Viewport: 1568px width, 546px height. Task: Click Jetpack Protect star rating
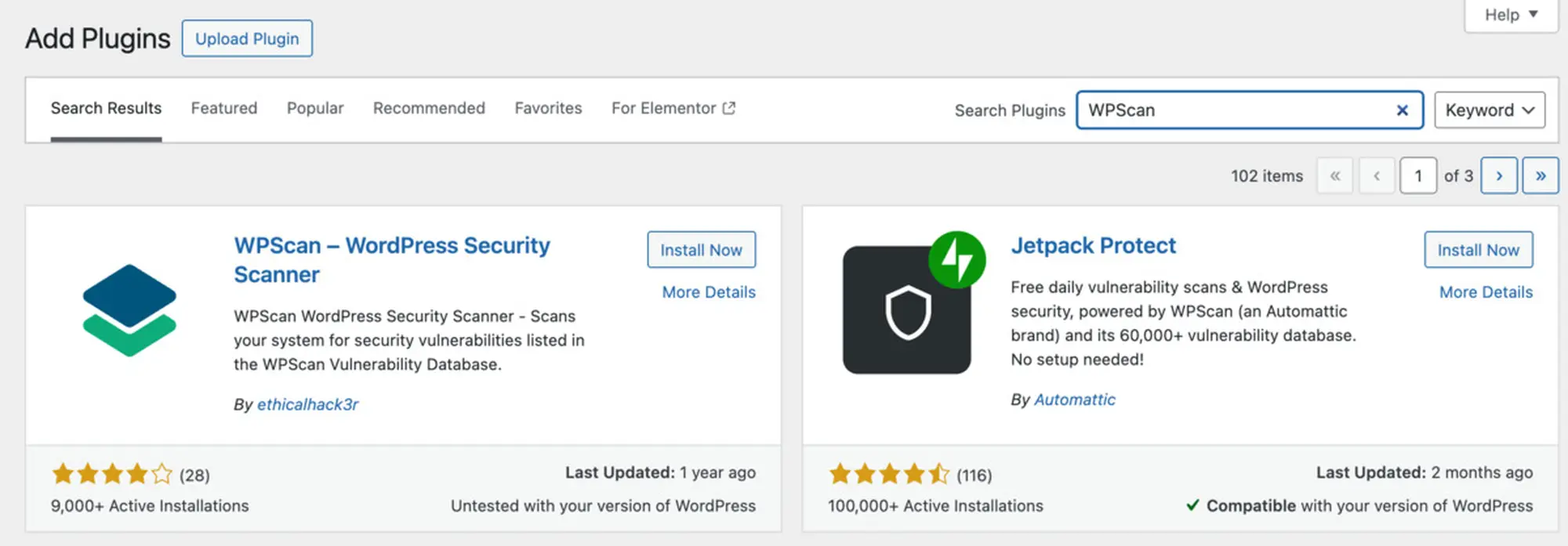(x=889, y=474)
